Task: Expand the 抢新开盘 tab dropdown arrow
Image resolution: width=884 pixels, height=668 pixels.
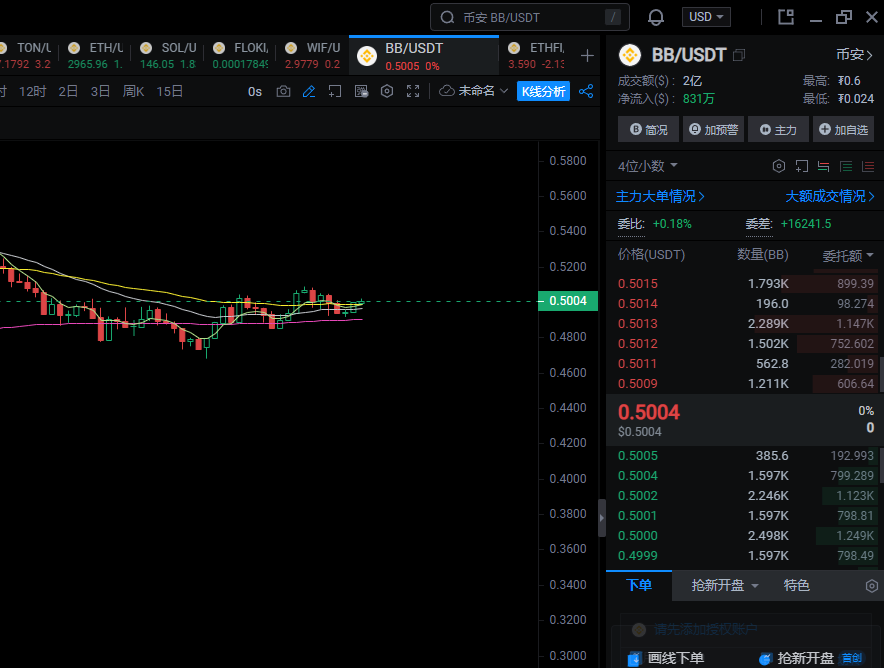Action: (755, 586)
